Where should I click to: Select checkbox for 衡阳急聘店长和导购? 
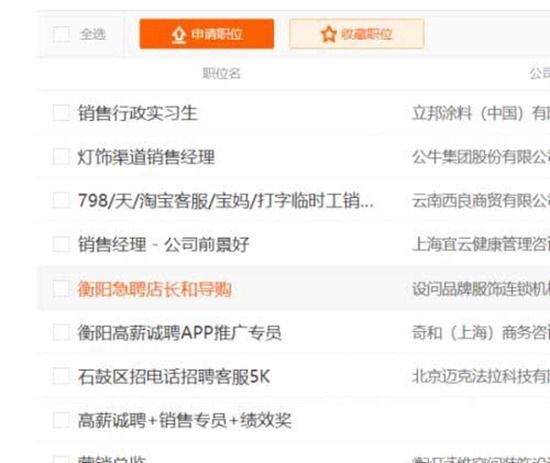click(61, 289)
